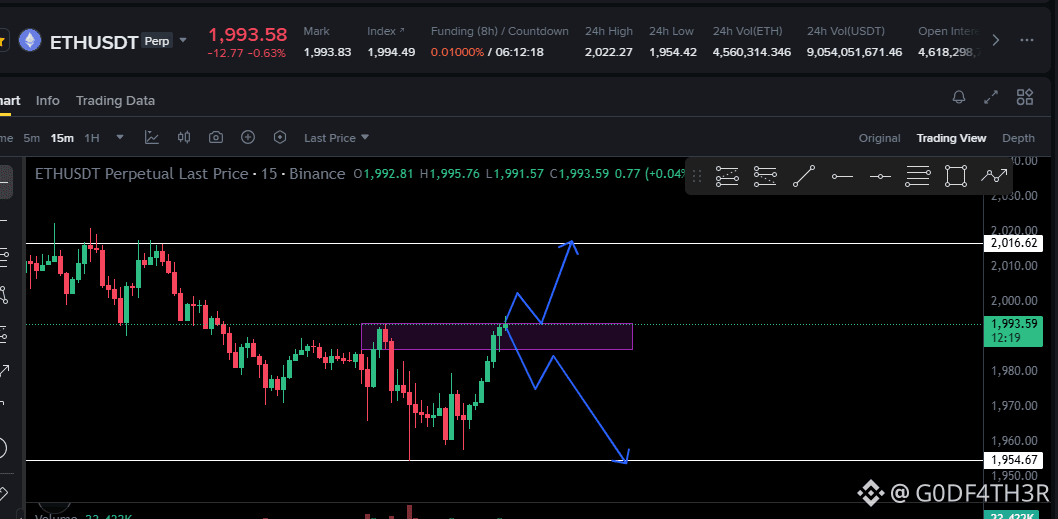1058x519 pixels.
Task: Click the Perp badge
Action: pos(157,41)
